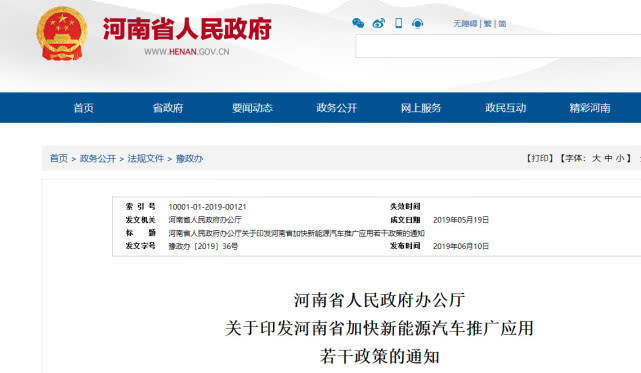Open the 要闻动态 navigation menu
The height and width of the screenshot is (373, 641).
click(252, 108)
